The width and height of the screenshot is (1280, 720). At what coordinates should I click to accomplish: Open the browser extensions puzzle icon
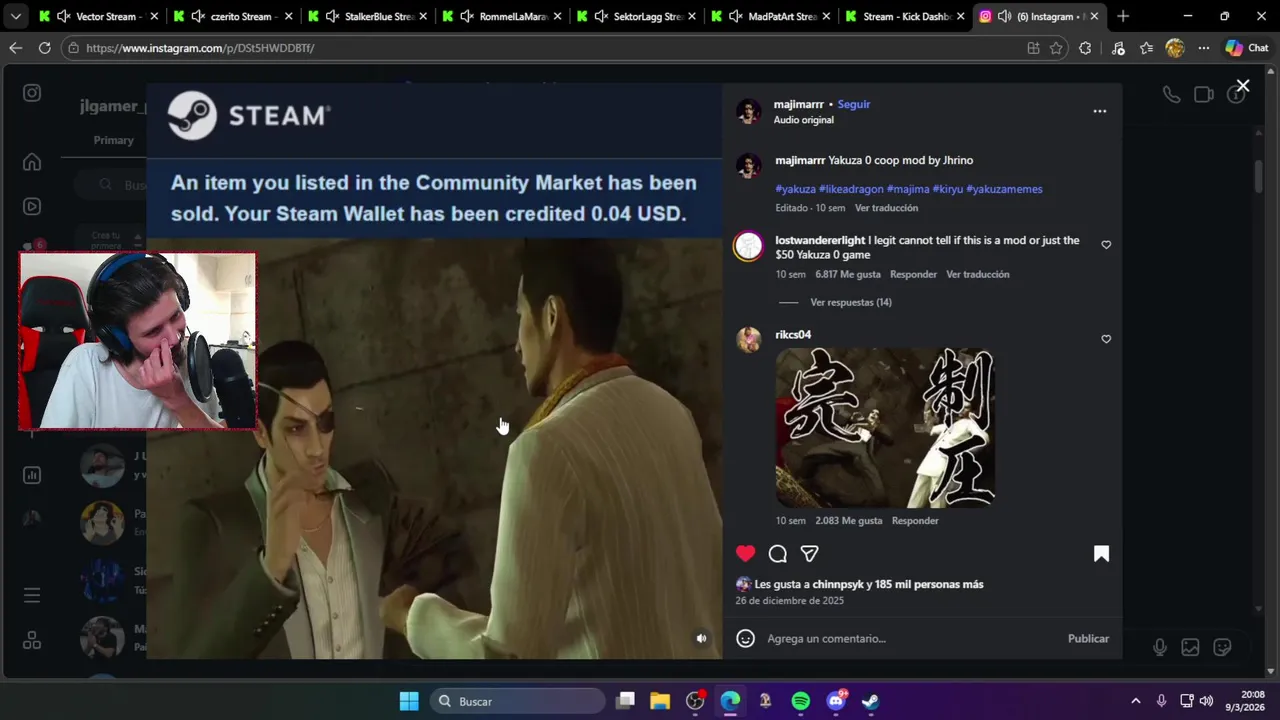coord(1085,48)
